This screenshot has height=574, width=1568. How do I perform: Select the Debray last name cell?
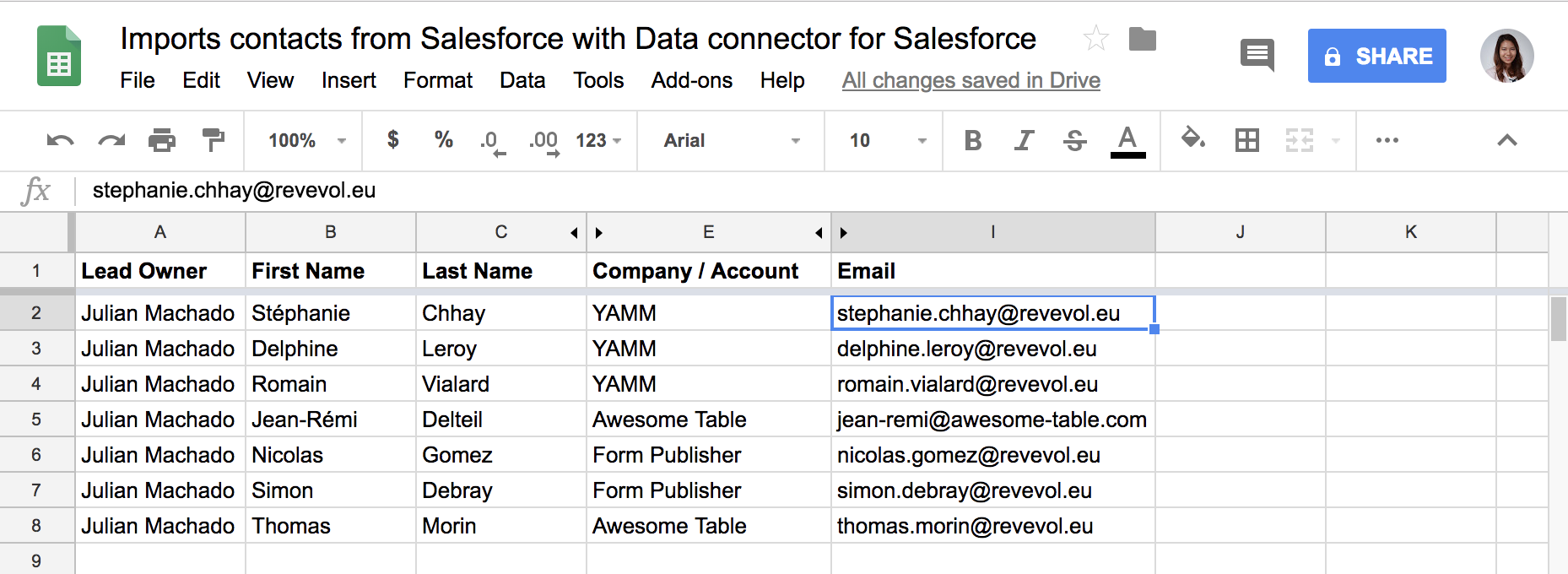[x=500, y=490]
